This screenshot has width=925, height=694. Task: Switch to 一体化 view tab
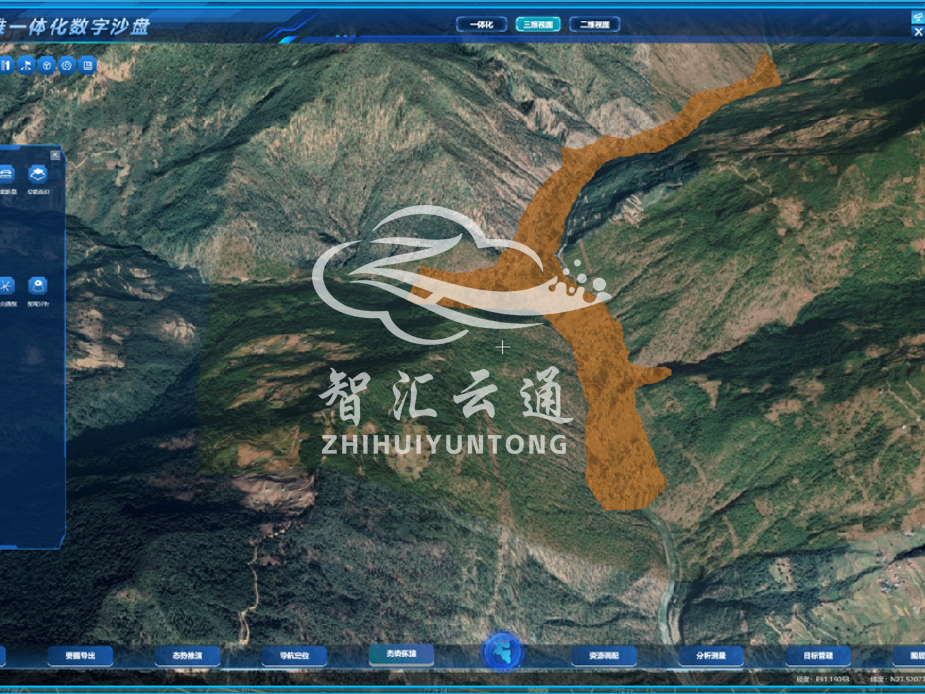[481, 24]
